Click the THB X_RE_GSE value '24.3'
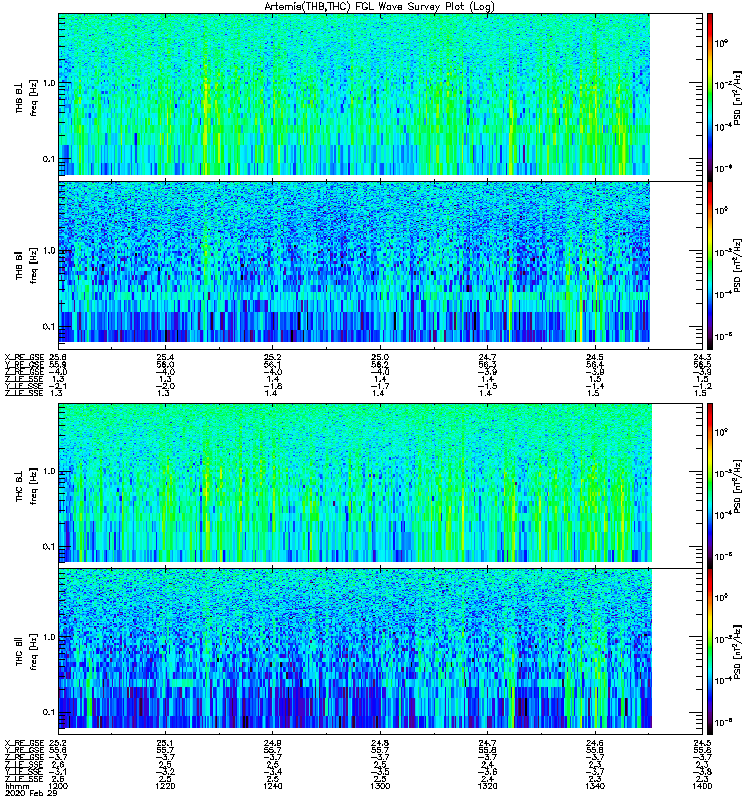 (x=703, y=357)
